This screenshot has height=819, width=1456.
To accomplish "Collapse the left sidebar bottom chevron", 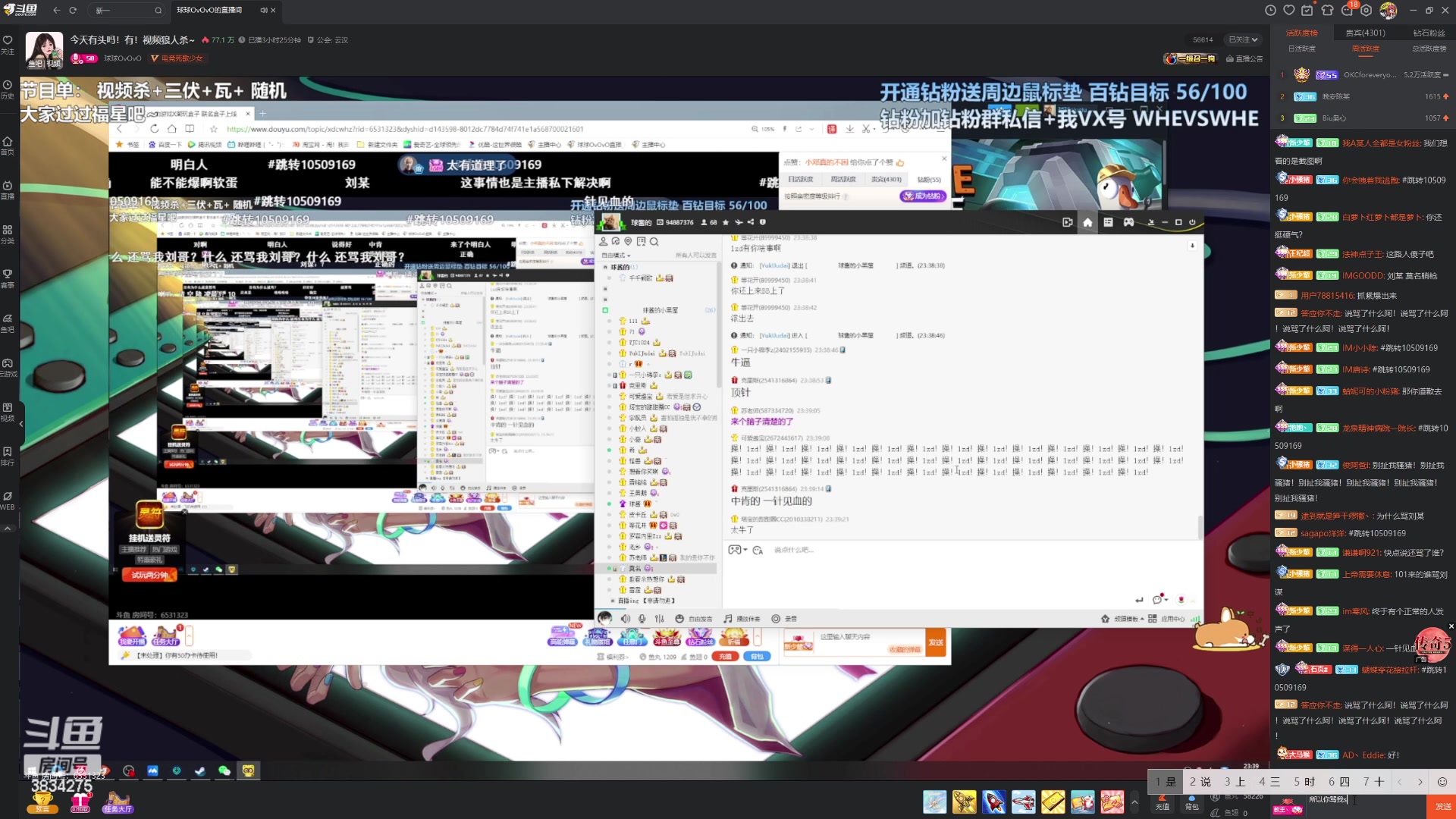I will 8,528.
